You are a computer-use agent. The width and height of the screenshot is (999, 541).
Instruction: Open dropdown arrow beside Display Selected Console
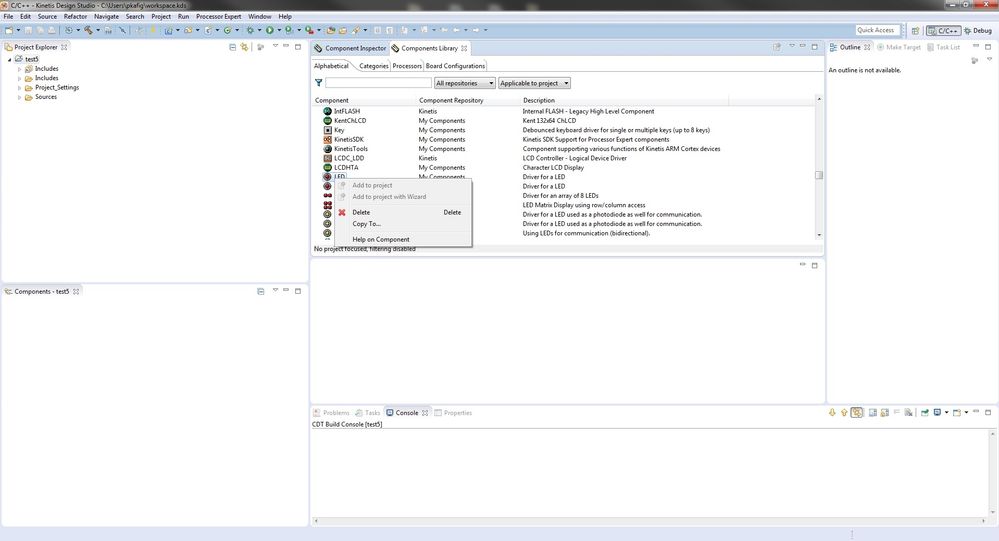coord(947,412)
